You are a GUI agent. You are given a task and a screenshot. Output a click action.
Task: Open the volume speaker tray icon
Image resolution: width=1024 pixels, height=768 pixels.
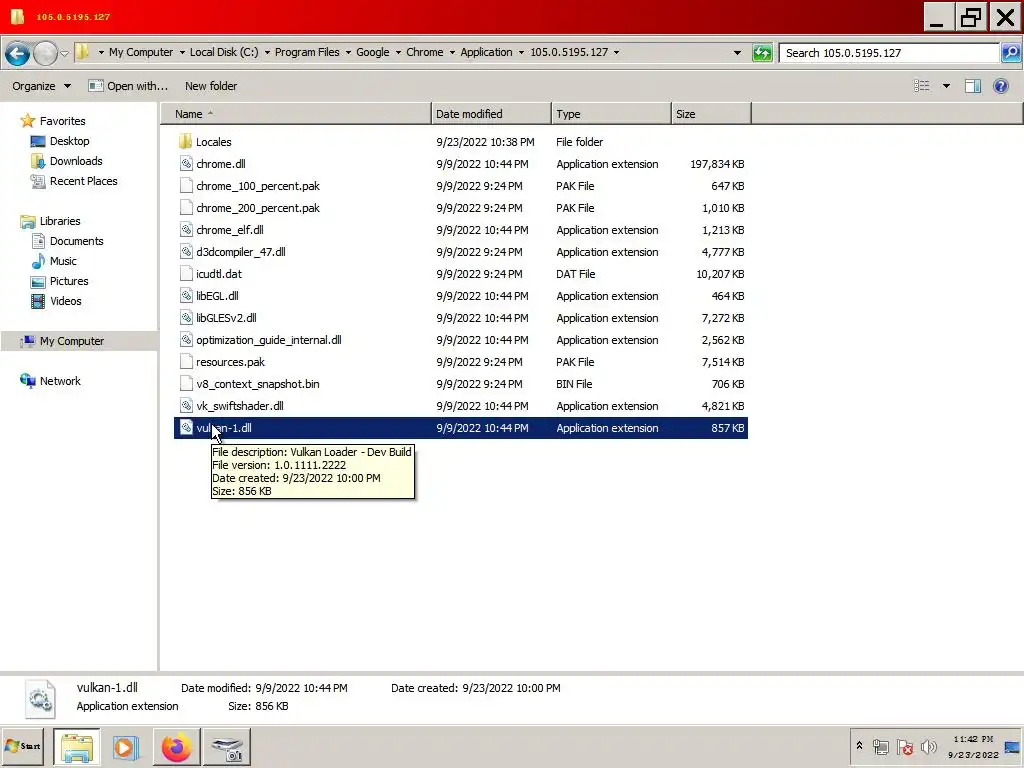[x=928, y=746]
